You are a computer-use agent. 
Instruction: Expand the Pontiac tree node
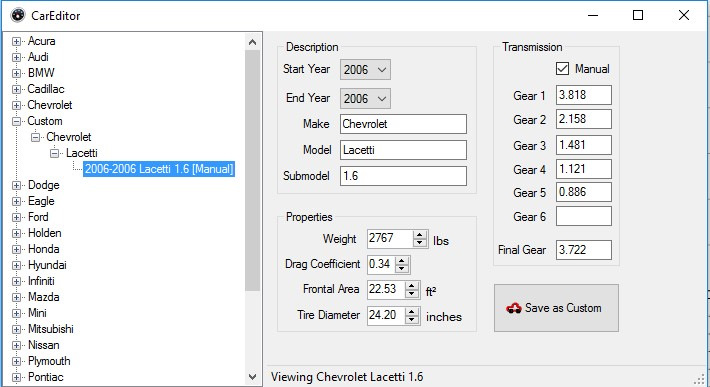click(x=16, y=377)
